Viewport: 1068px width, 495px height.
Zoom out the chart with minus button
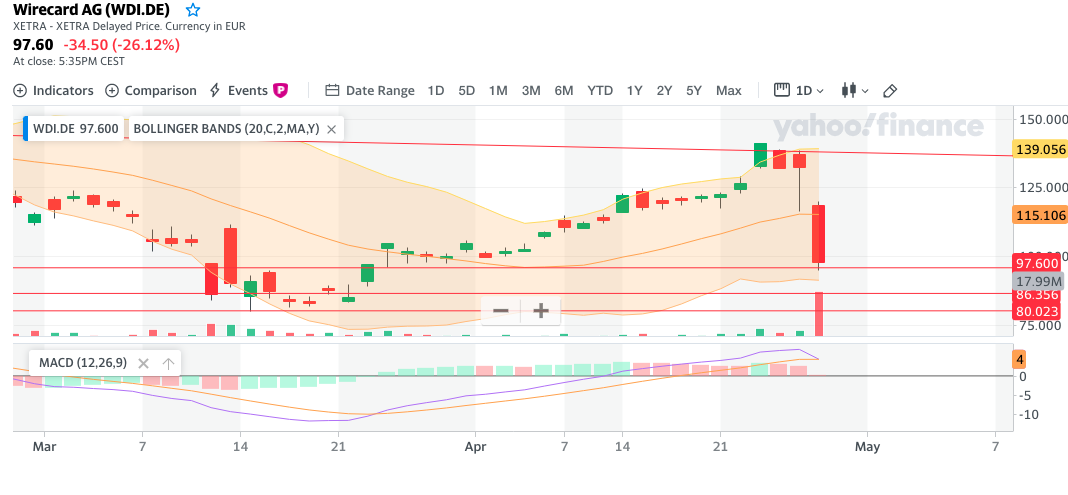click(x=501, y=310)
